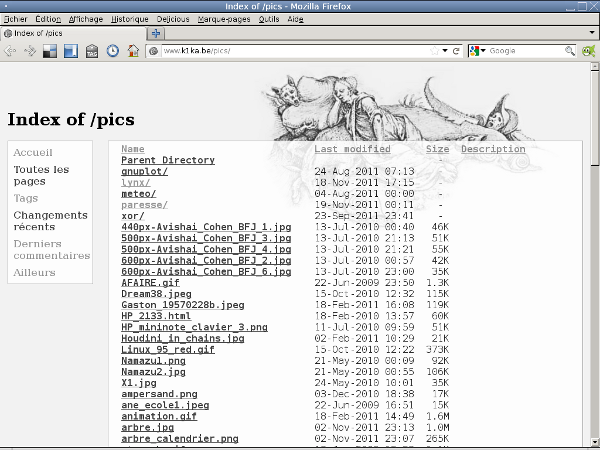Open the Tags sidebar link

pos(26,198)
